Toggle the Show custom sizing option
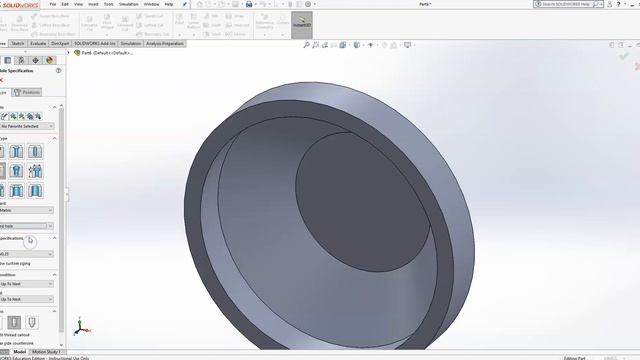 [x=15, y=263]
